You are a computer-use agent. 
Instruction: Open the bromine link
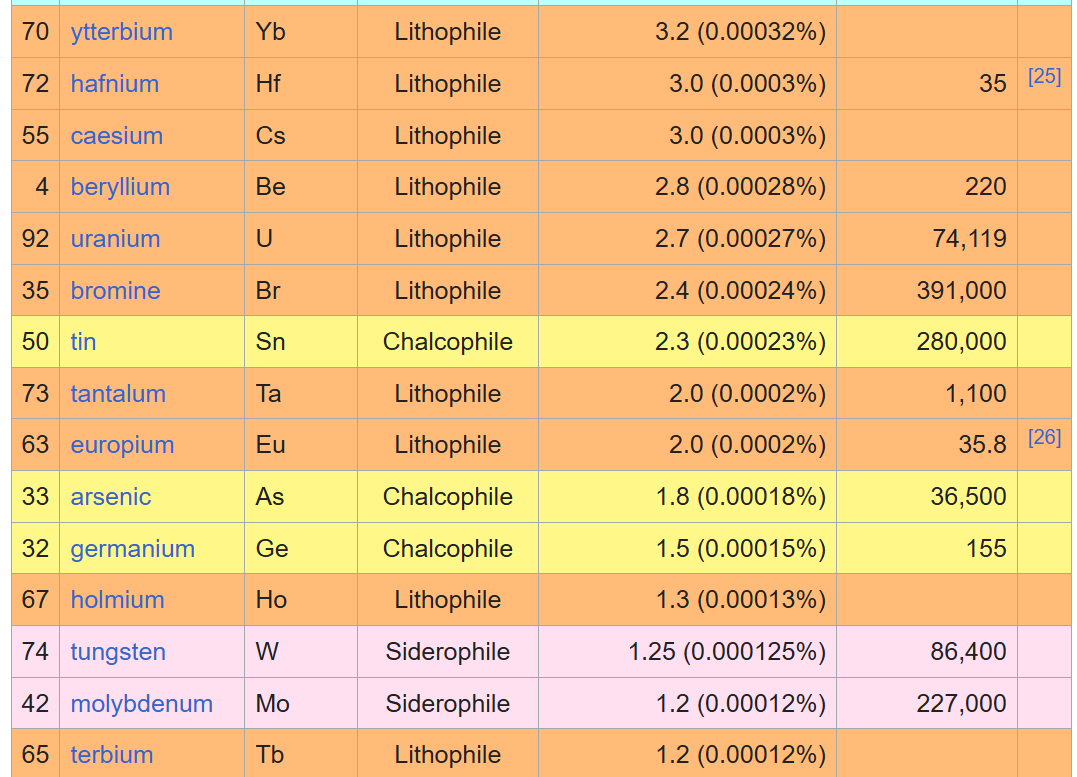tap(115, 291)
